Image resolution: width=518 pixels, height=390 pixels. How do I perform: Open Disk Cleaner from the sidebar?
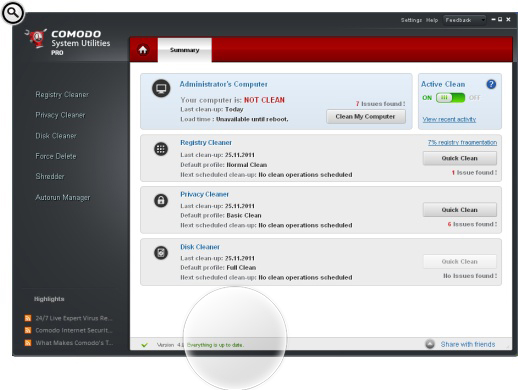[56, 136]
